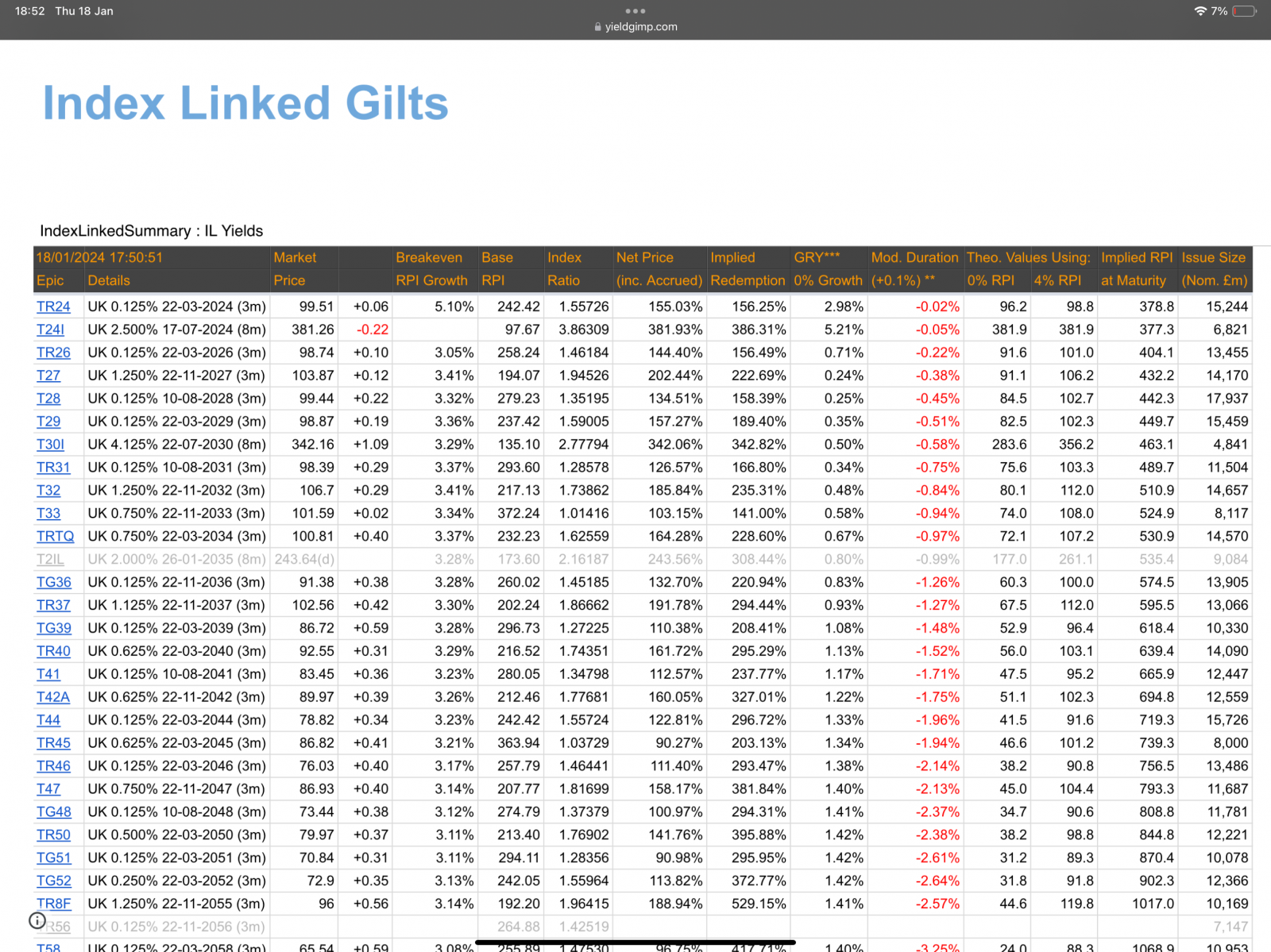Open the TG52 gilt link
This screenshot has height=952, width=1271.
click(54, 881)
